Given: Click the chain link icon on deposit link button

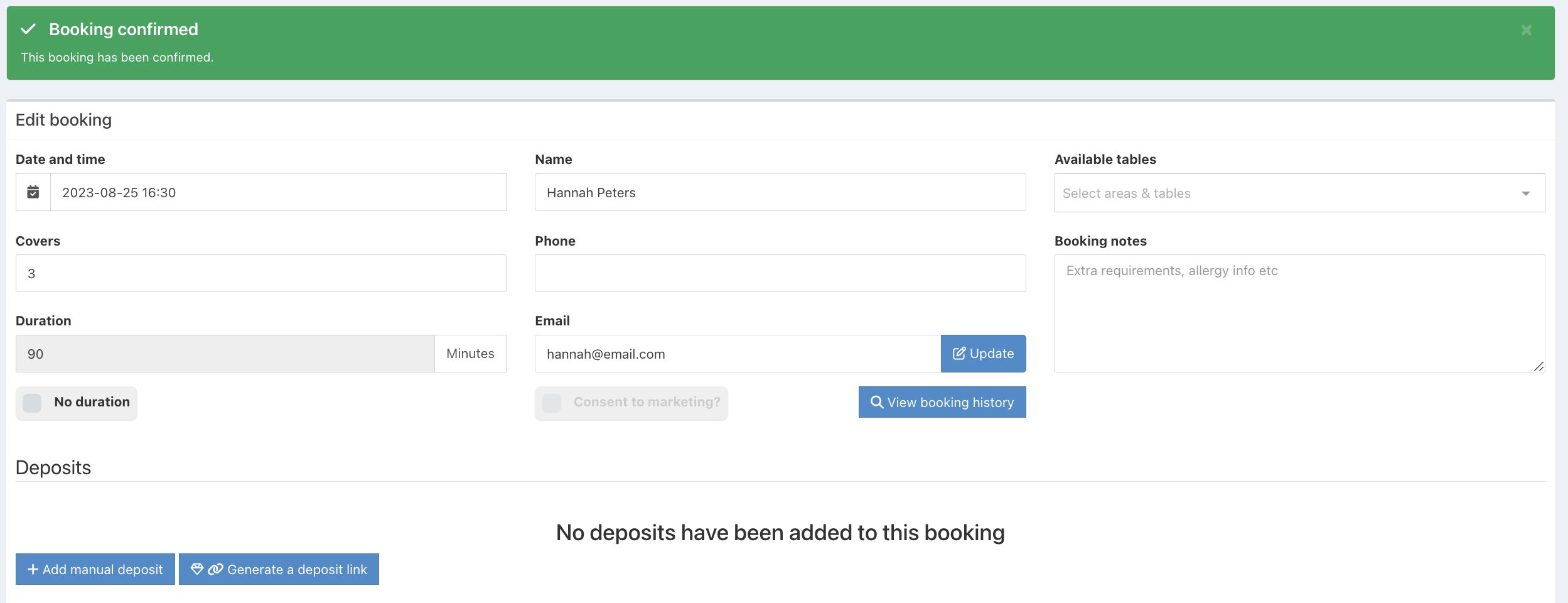Looking at the screenshot, I should click(215, 569).
